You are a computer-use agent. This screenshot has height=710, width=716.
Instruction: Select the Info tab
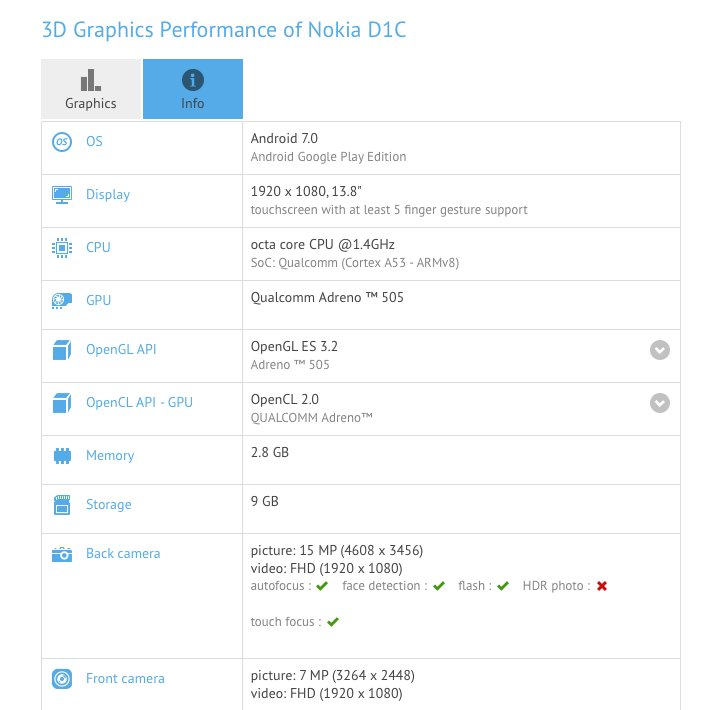click(193, 89)
